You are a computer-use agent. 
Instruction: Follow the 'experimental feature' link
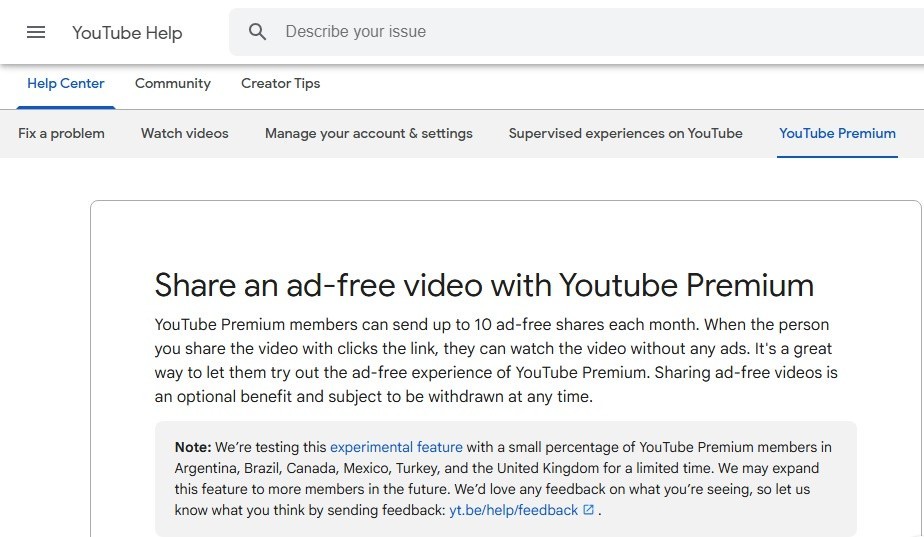tap(396, 447)
